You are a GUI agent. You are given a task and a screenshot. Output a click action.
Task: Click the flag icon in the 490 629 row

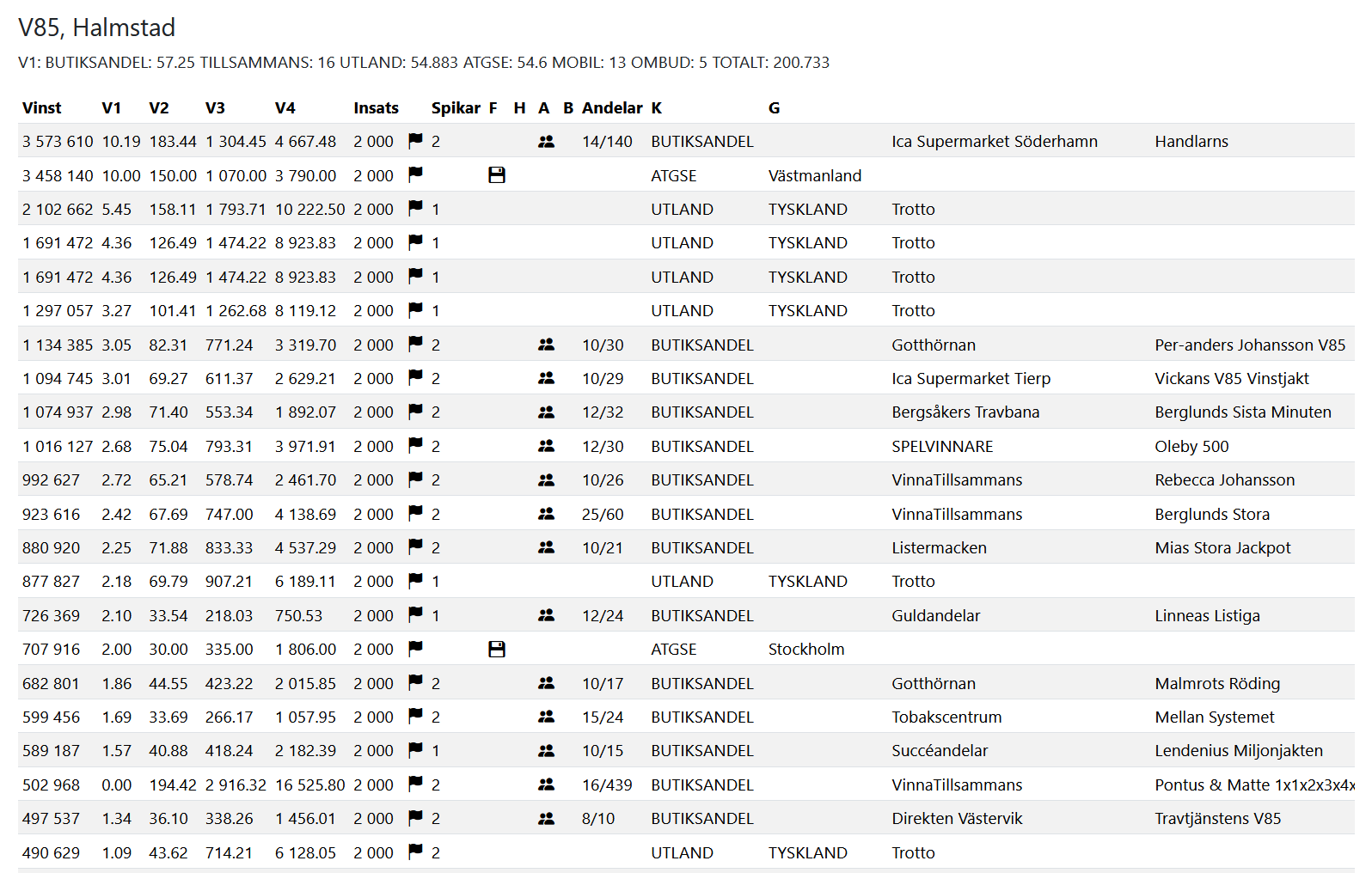(x=415, y=852)
